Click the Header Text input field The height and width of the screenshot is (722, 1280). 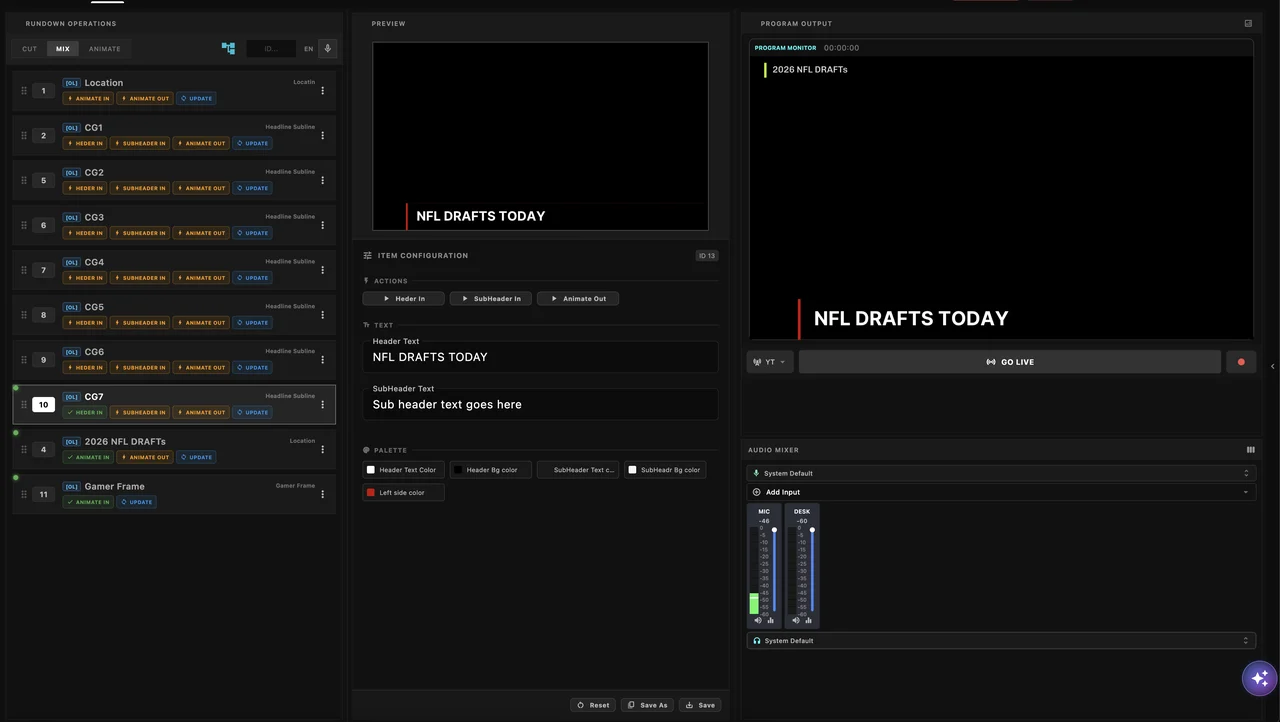[x=540, y=357]
